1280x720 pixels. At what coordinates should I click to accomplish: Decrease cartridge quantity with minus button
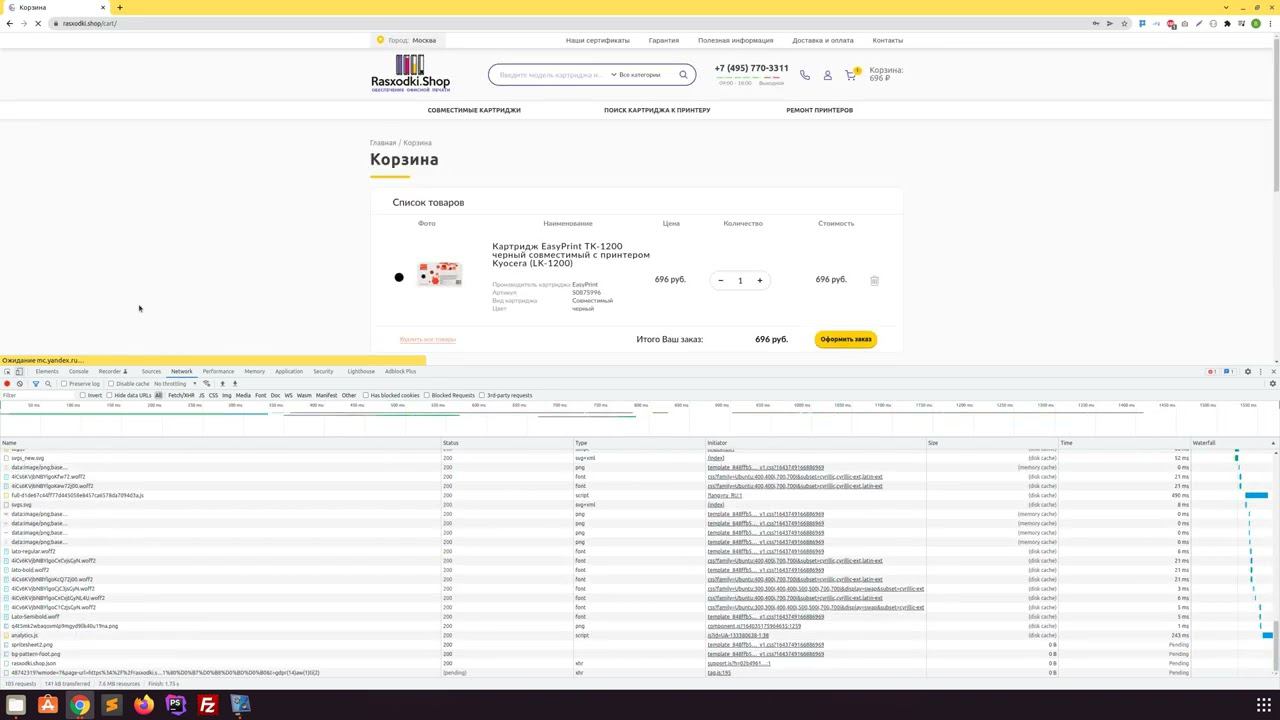[720, 281]
